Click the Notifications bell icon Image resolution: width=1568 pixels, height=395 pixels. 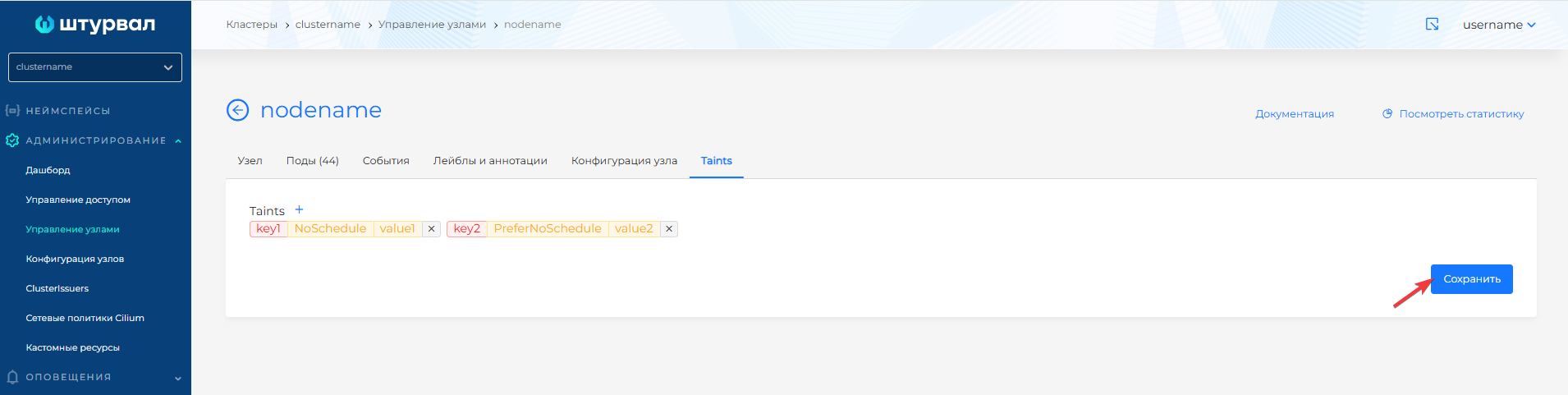coord(12,377)
